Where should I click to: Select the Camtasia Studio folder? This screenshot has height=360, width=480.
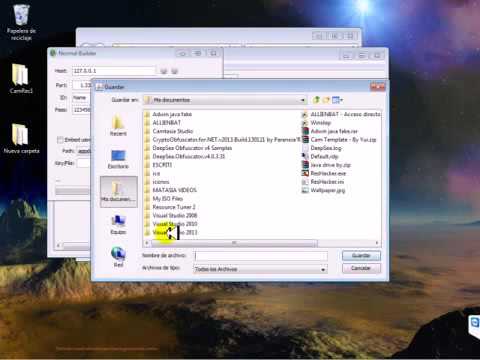point(172,131)
